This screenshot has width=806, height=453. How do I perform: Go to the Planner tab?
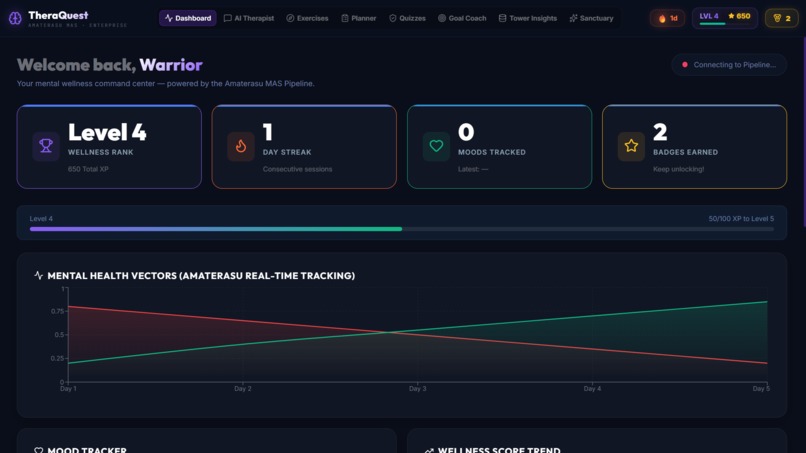(358, 18)
